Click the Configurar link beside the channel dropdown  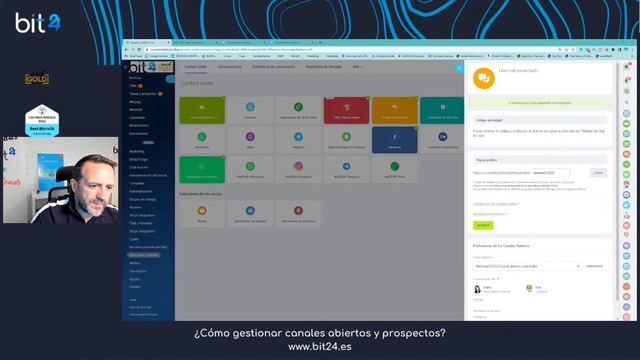[594, 266]
